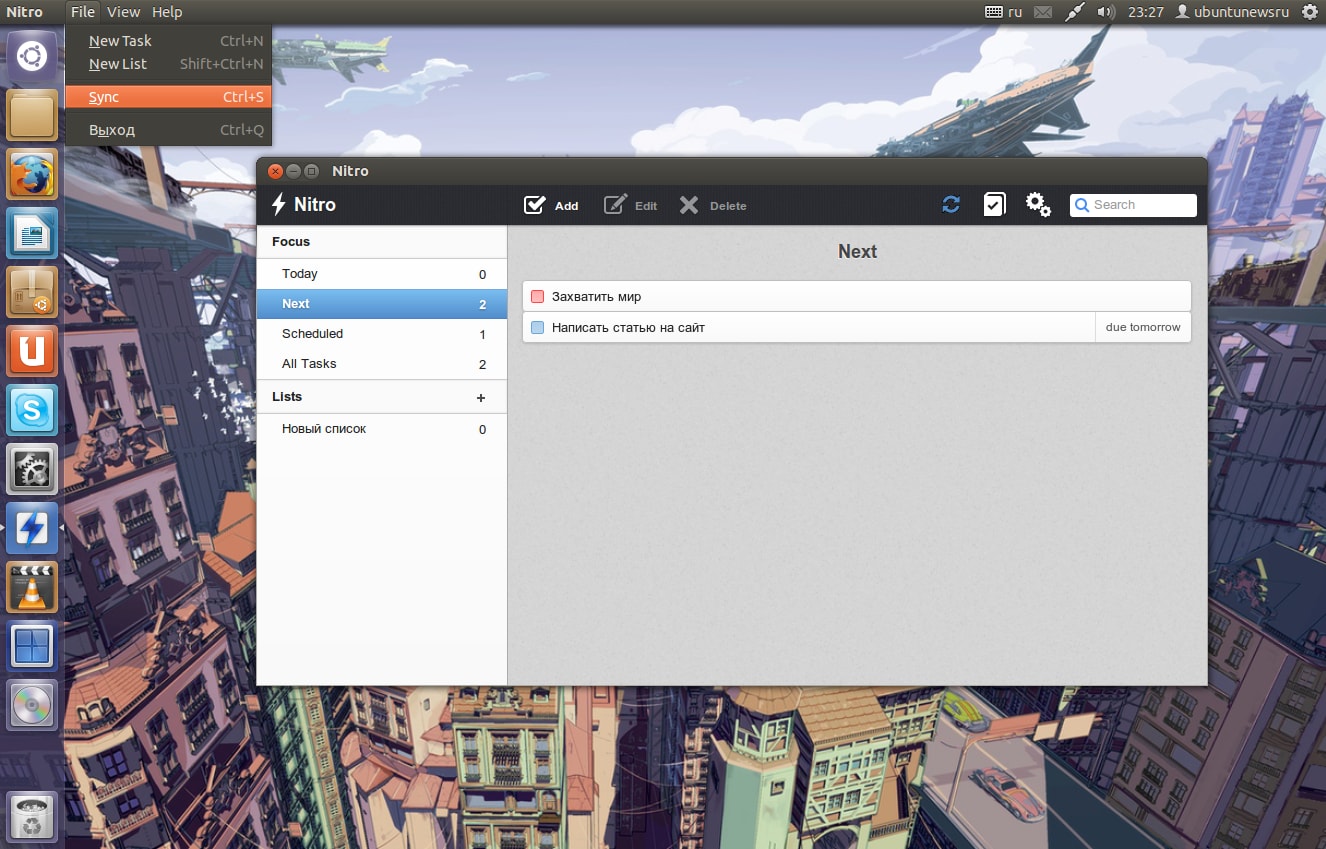Click the magnifier icon in Search box
The image size is (1326, 849).
coord(1082,205)
